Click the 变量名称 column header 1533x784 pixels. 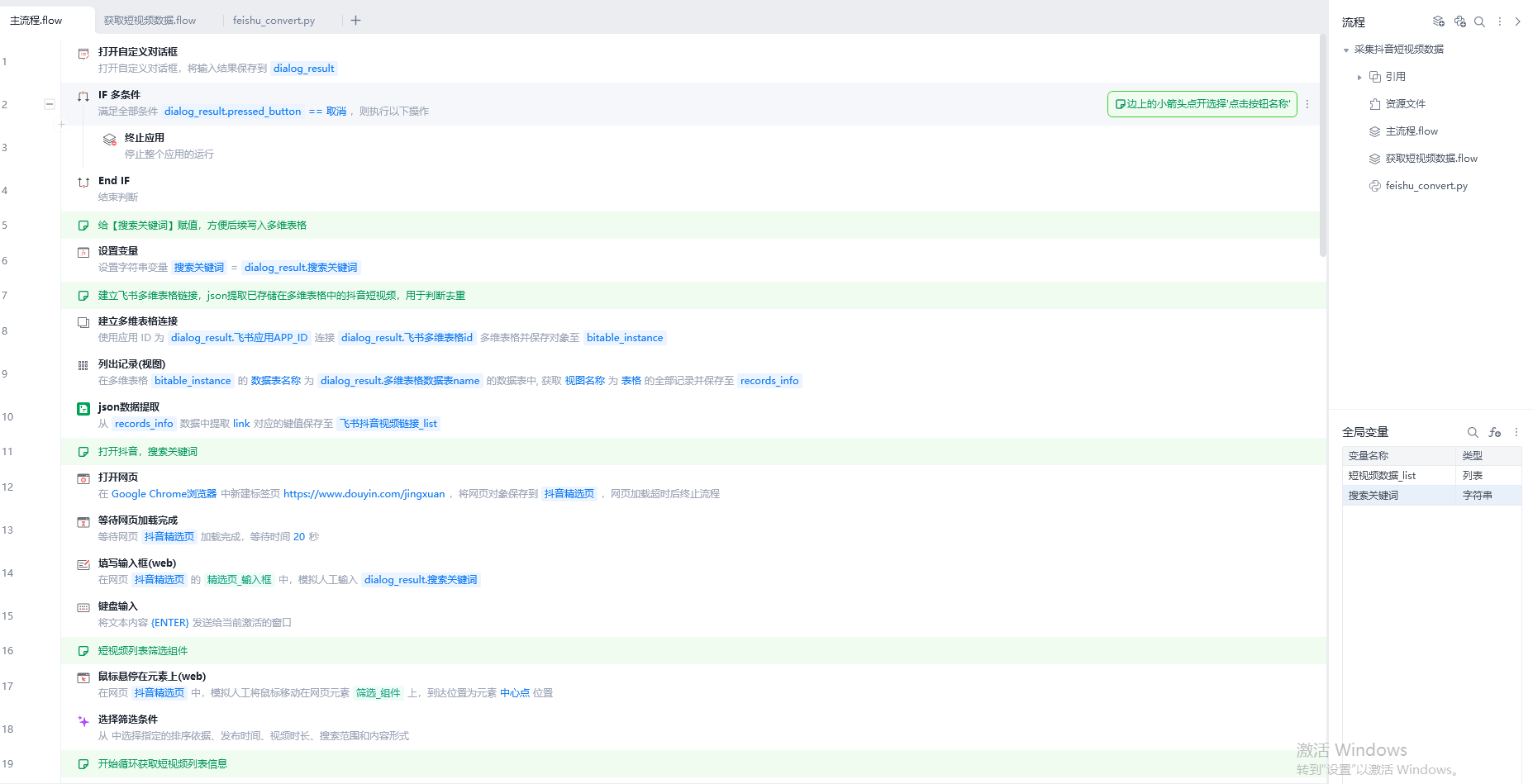click(1398, 456)
